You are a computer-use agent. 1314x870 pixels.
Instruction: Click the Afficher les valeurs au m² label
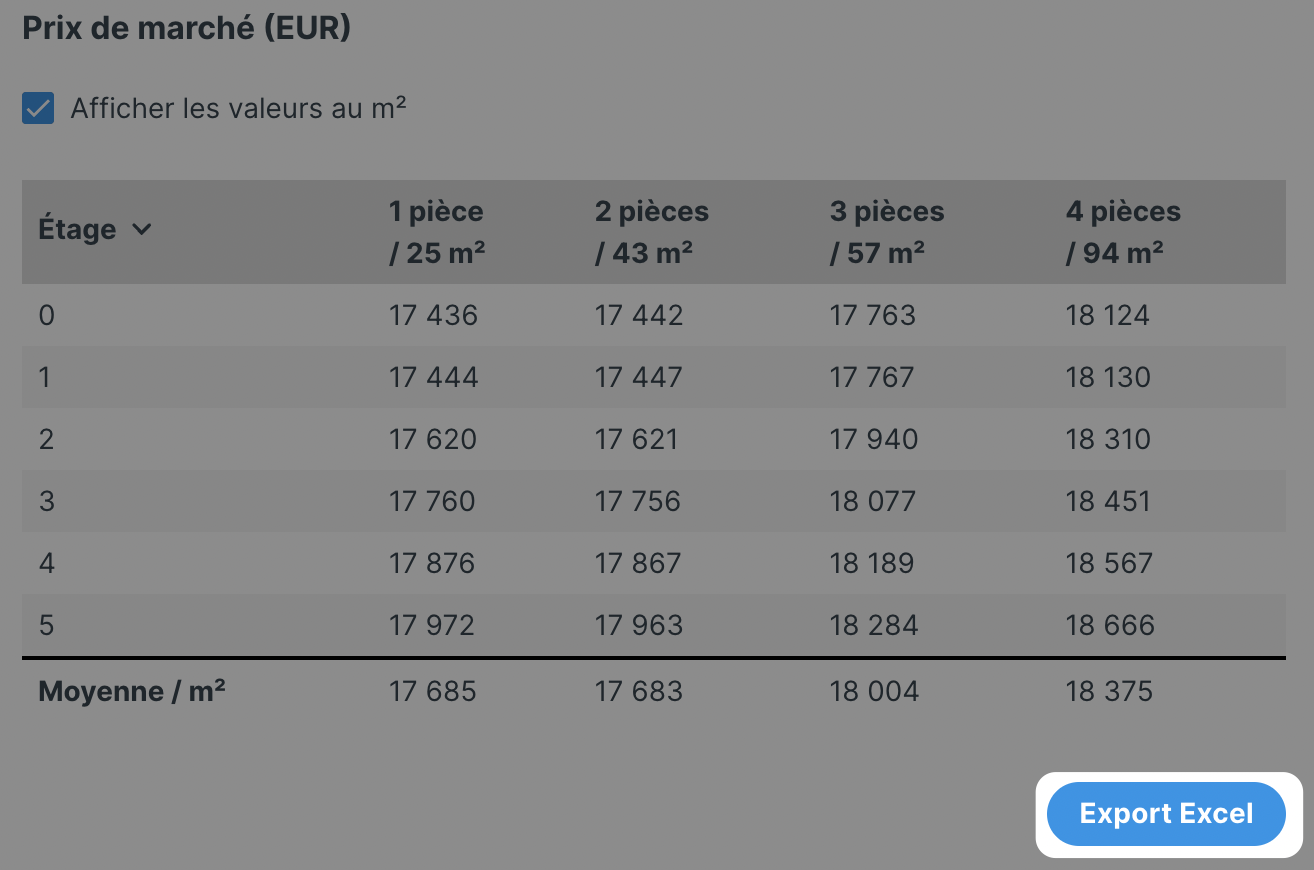click(238, 108)
